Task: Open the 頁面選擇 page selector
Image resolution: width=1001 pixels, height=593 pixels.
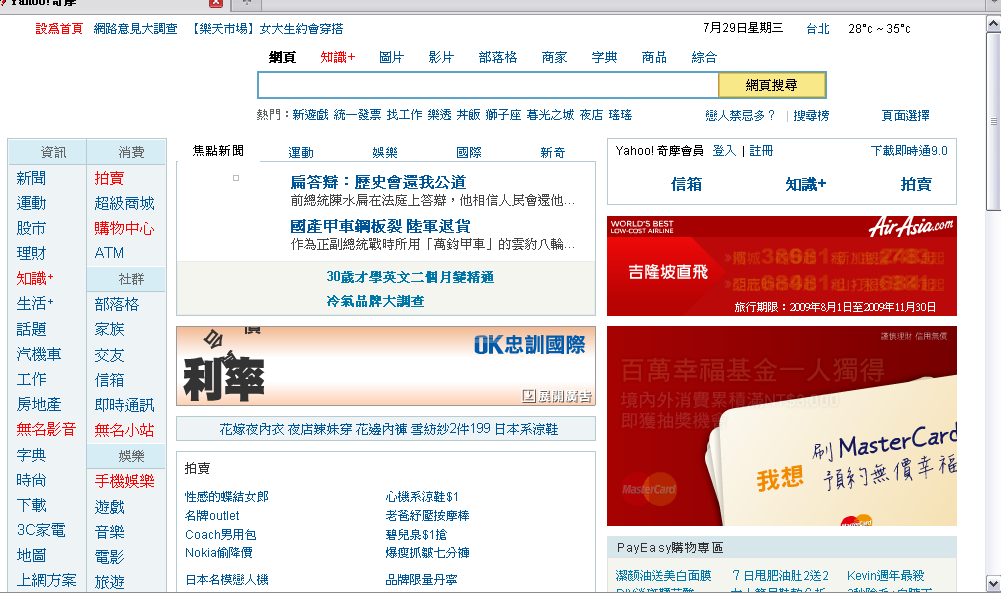Action: point(904,115)
